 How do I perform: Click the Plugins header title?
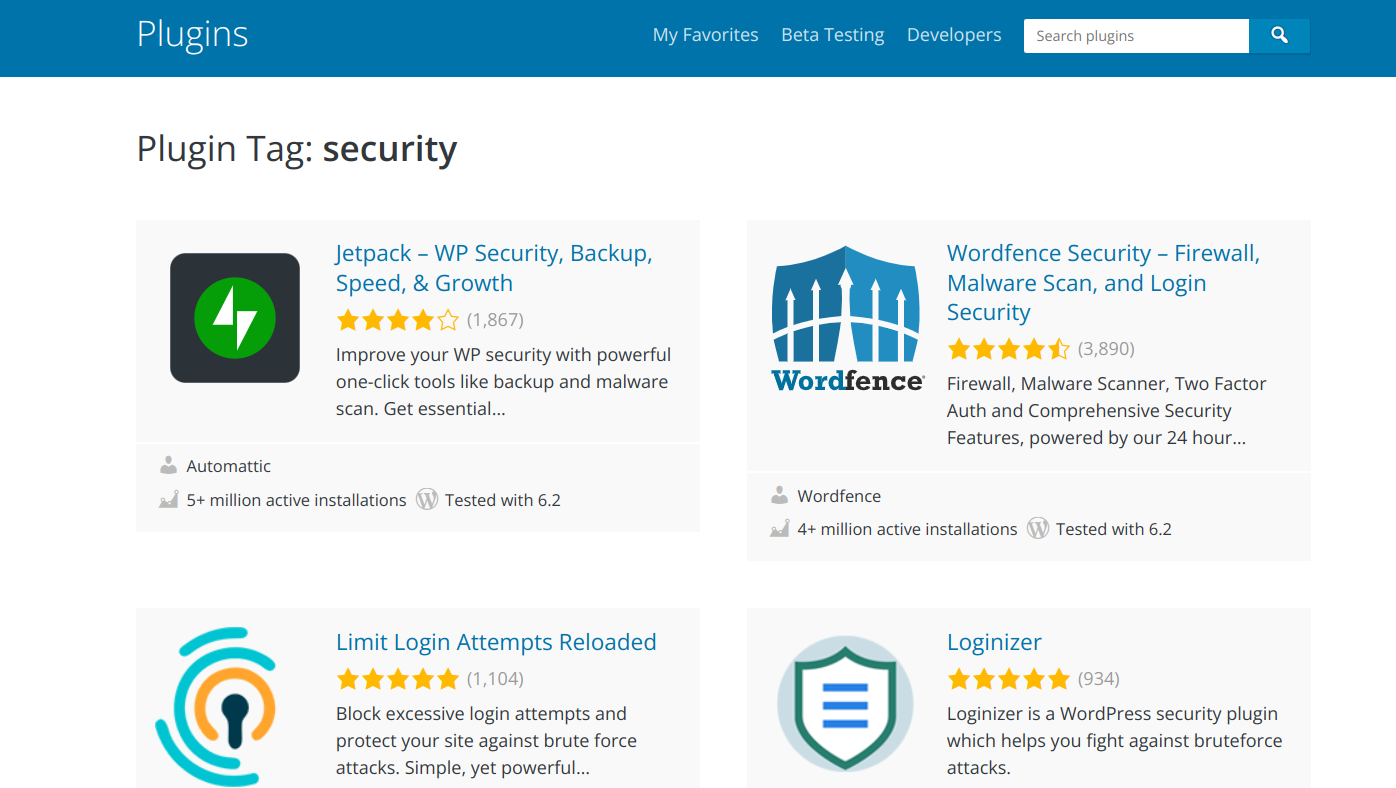tap(192, 34)
